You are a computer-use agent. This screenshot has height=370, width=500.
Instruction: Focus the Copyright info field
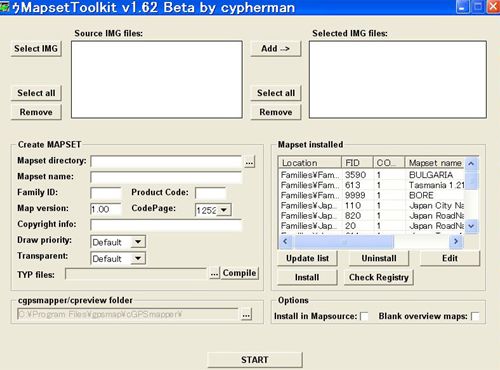click(x=166, y=225)
